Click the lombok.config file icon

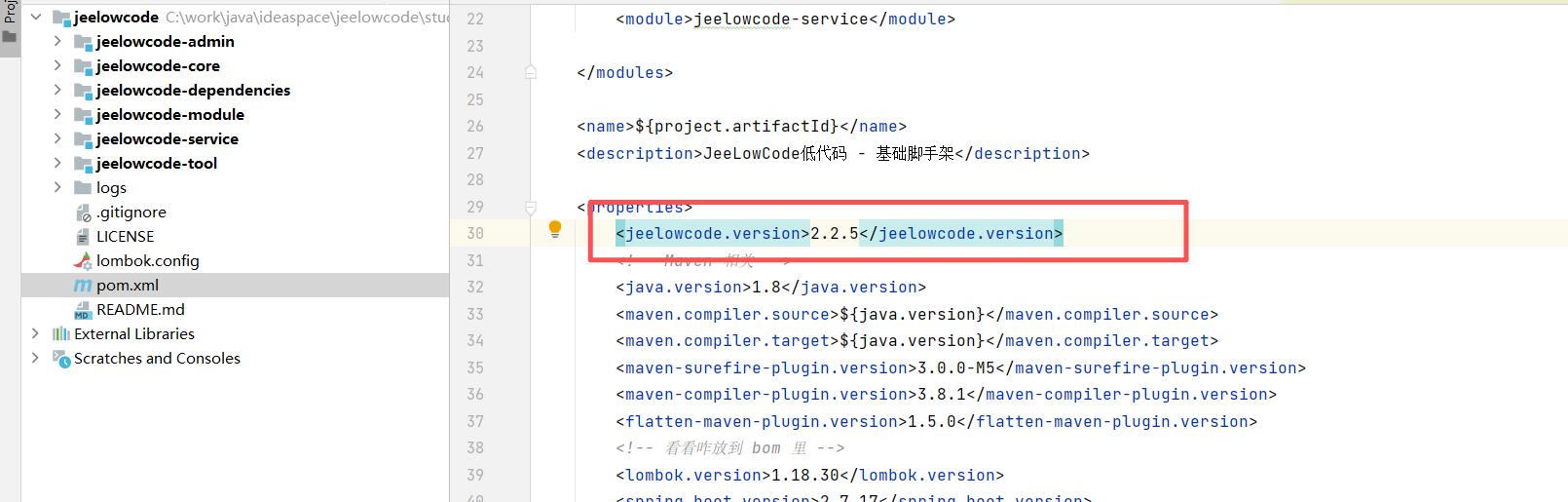(x=83, y=261)
